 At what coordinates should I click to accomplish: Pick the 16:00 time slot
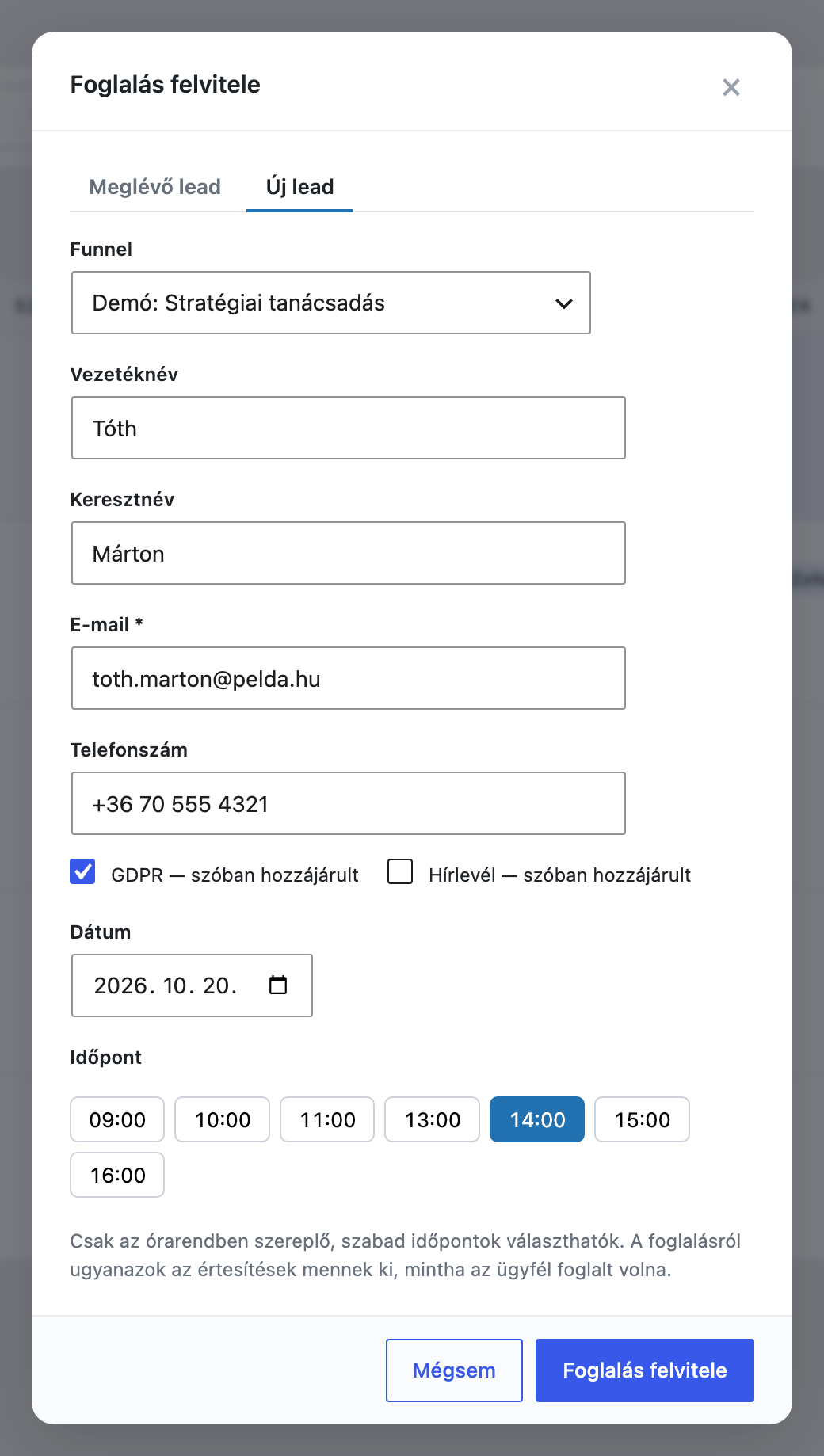tap(117, 1175)
